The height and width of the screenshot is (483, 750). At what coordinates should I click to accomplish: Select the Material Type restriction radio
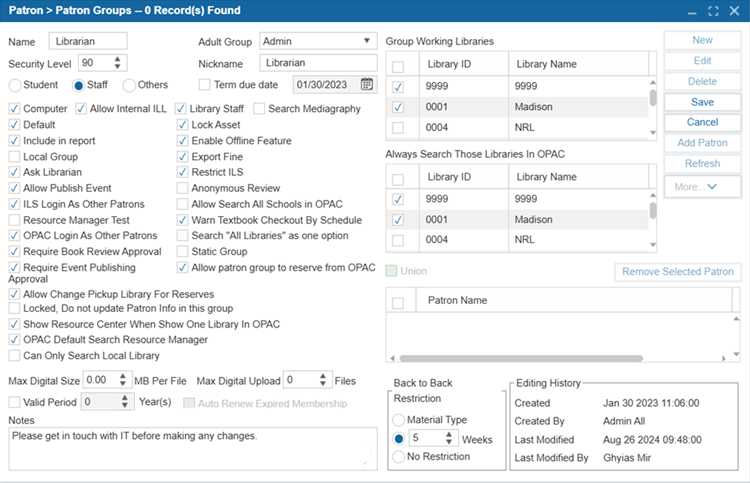(x=398, y=420)
